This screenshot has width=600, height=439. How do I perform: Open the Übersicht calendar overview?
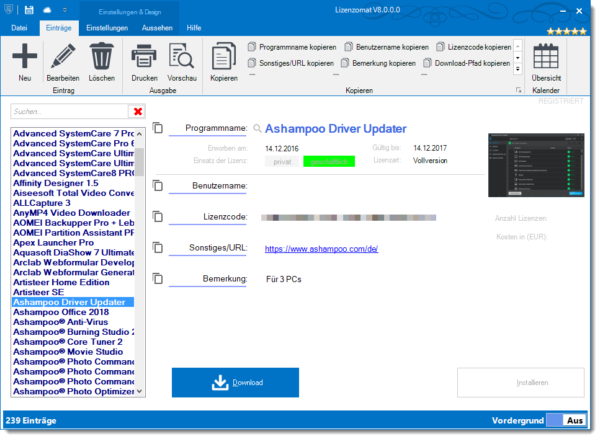546,62
